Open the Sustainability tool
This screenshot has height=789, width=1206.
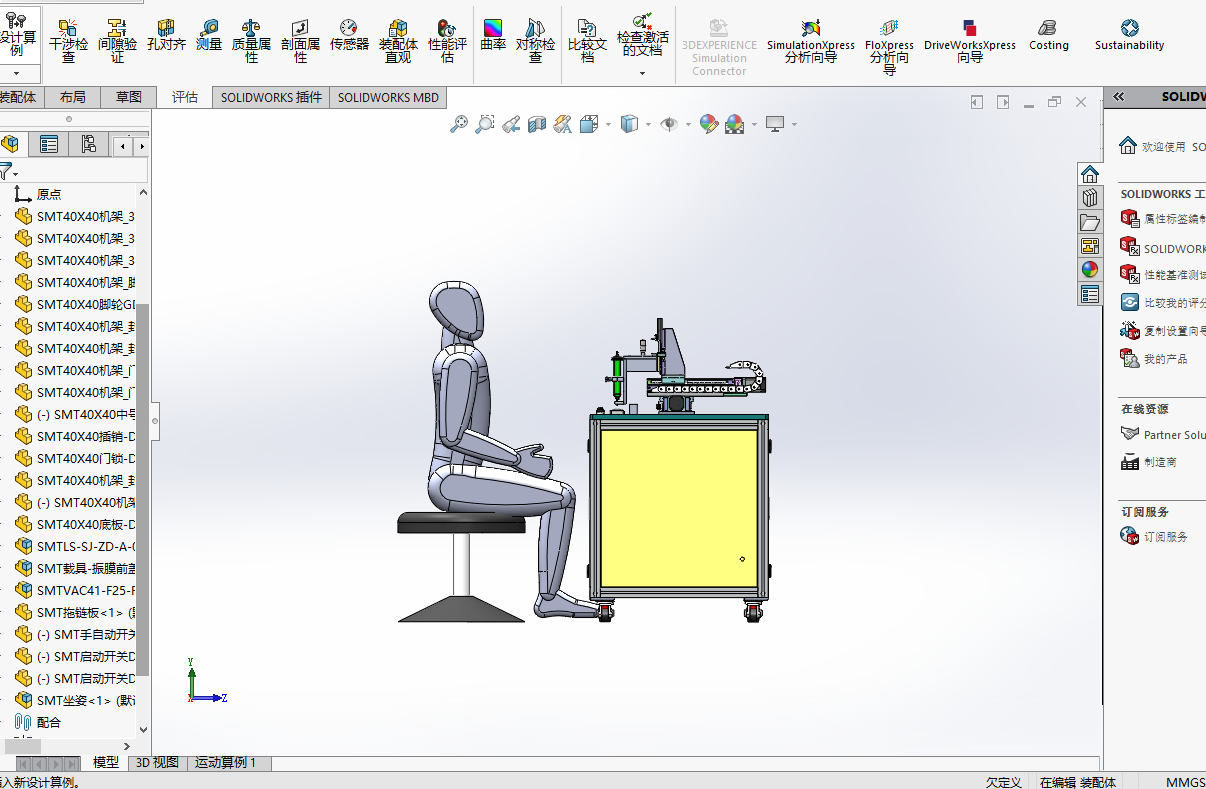[1129, 35]
